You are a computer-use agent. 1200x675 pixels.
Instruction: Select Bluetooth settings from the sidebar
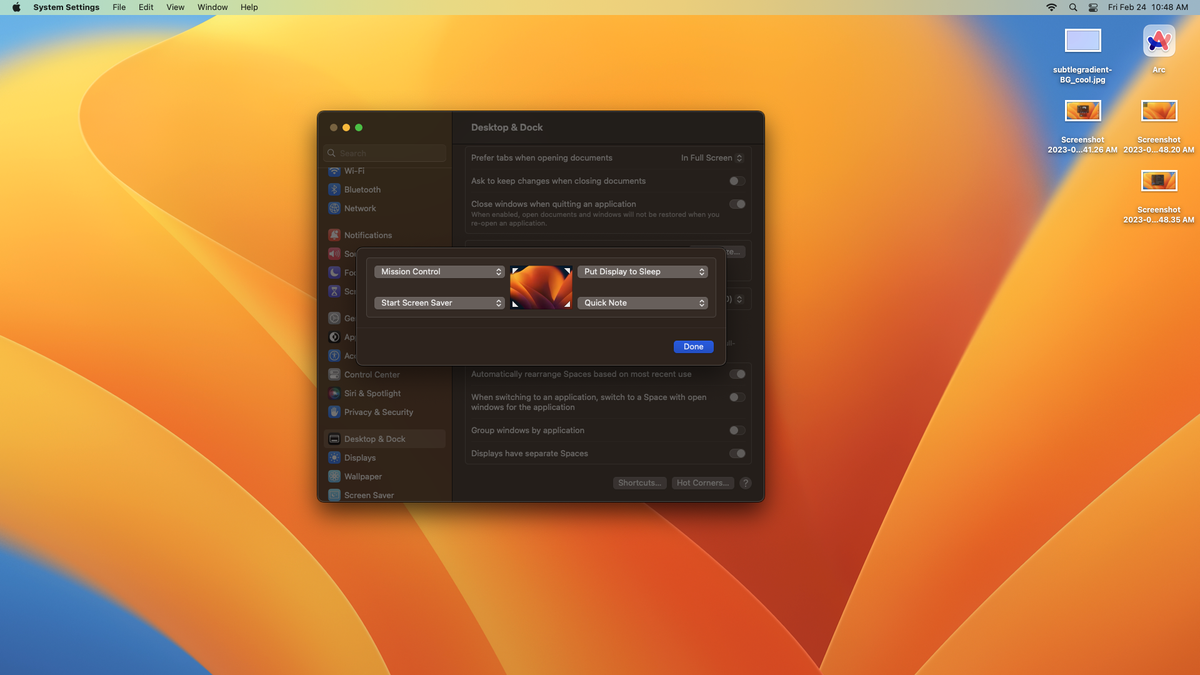pyautogui.click(x=363, y=189)
